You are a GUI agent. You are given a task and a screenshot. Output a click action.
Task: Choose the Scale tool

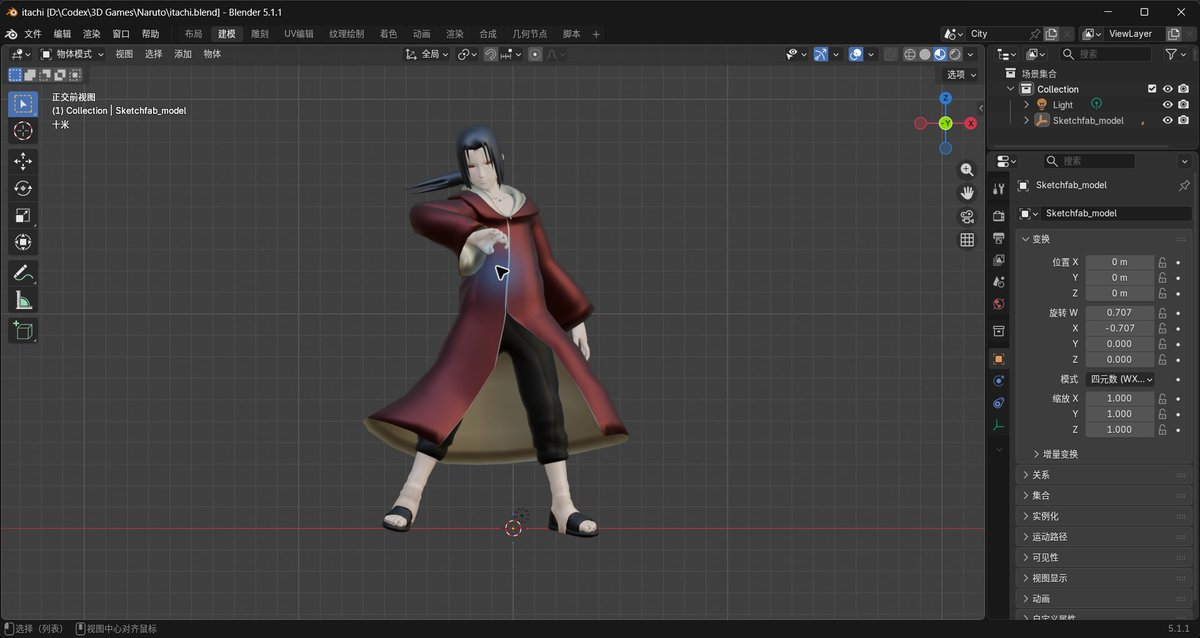click(23, 215)
